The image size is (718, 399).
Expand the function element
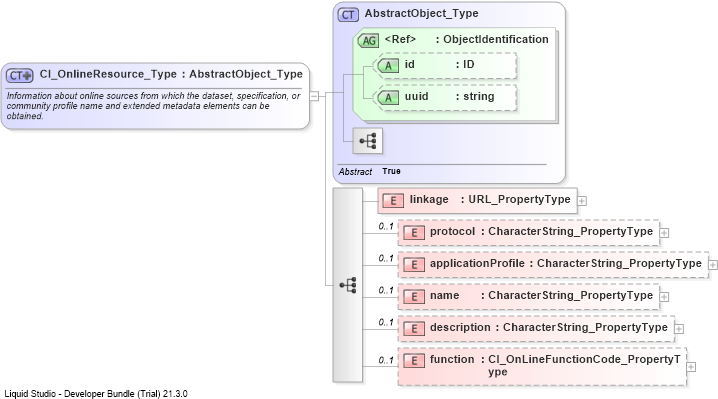[691, 367]
